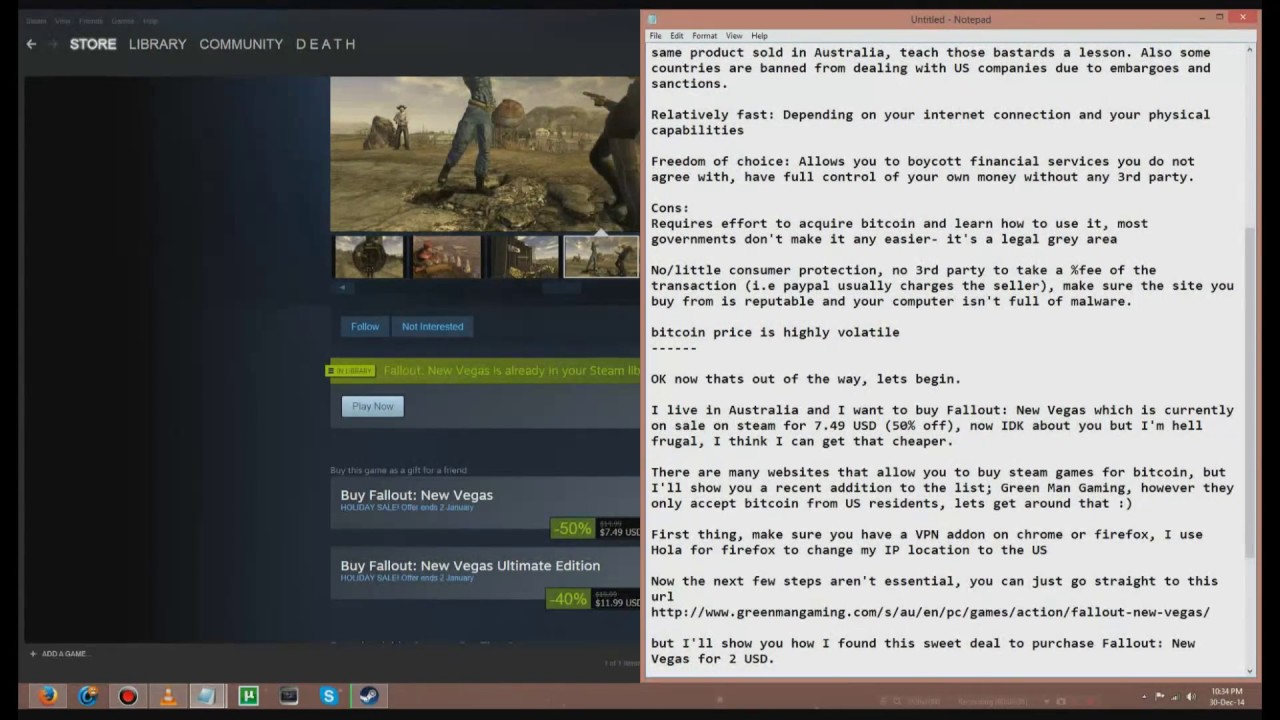1280x720 pixels.
Task: Click the second browser icon in the taskbar
Action: pos(88,696)
